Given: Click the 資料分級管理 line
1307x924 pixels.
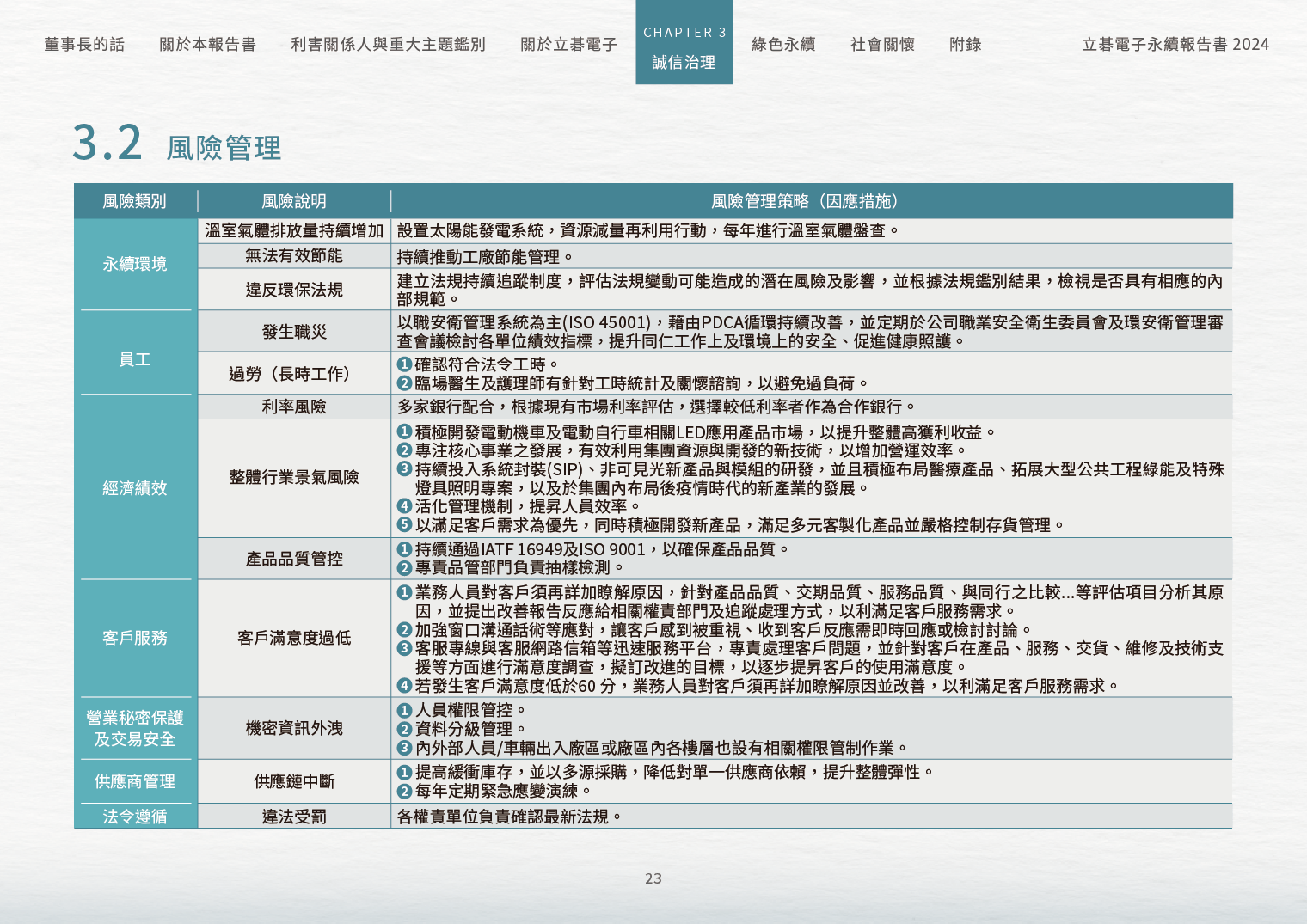Looking at the screenshot, I should (462, 729).
